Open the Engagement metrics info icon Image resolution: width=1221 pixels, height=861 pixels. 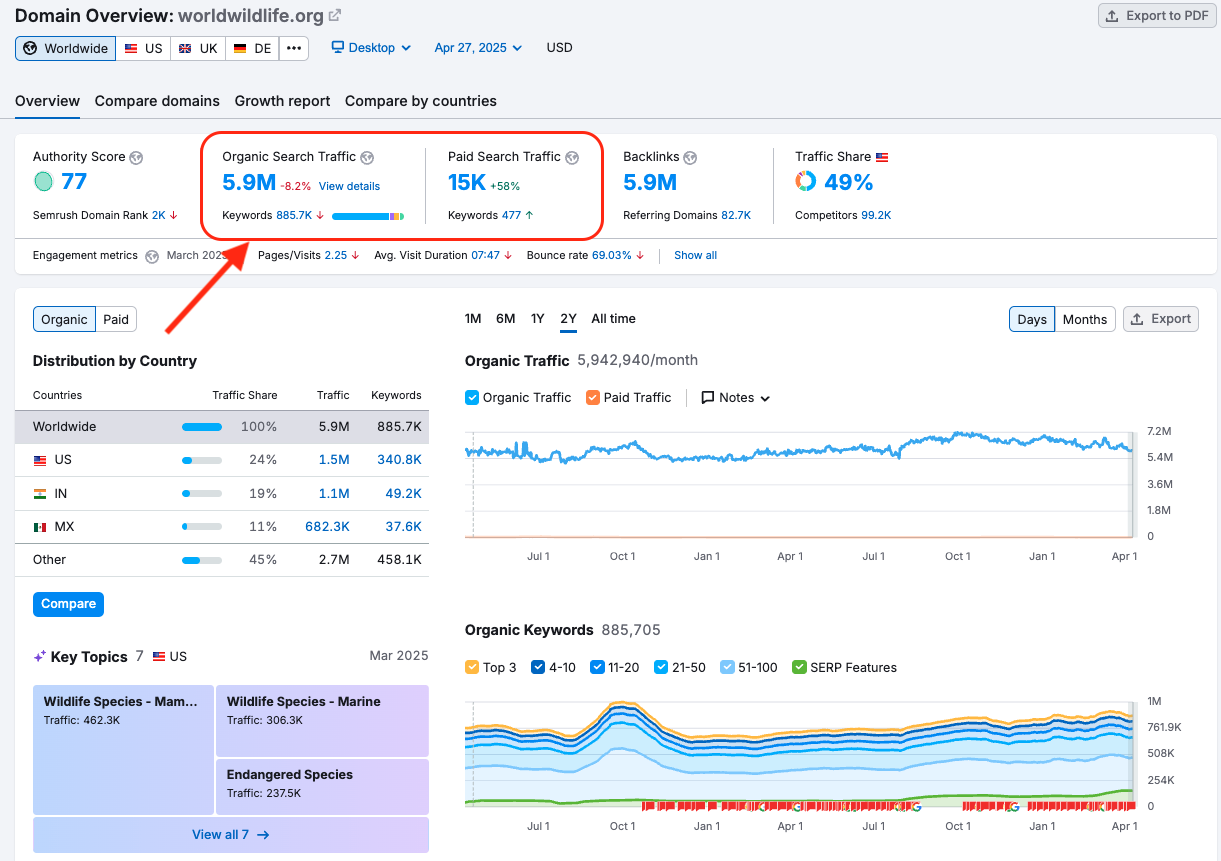(151, 255)
